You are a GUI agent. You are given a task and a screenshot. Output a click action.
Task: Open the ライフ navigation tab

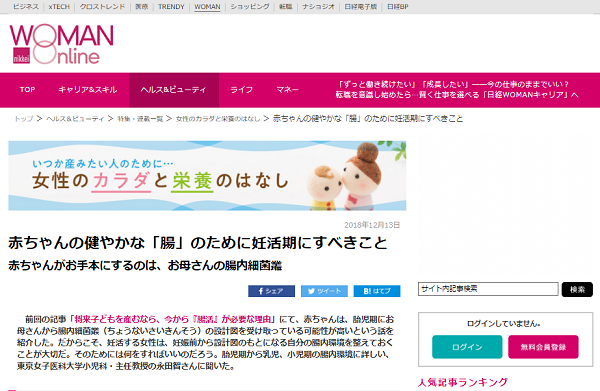click(241, 90)
